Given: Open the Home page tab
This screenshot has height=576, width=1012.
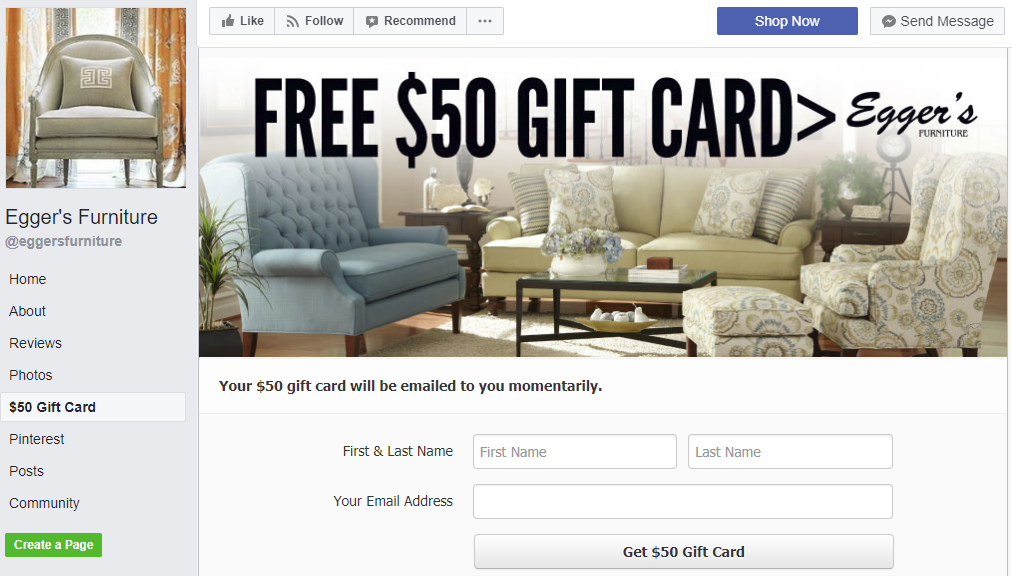Looking at the screenshot, I should click(28, 279).
